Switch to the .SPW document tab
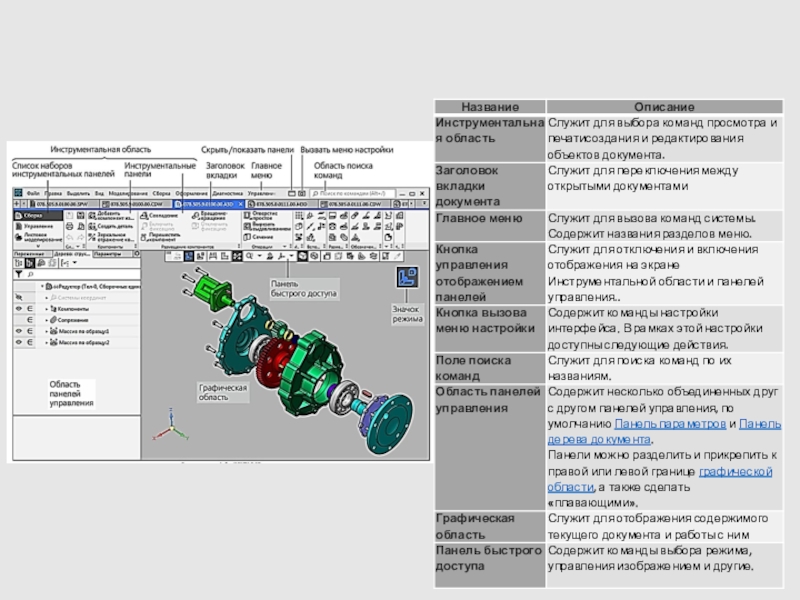 (62, 204)
